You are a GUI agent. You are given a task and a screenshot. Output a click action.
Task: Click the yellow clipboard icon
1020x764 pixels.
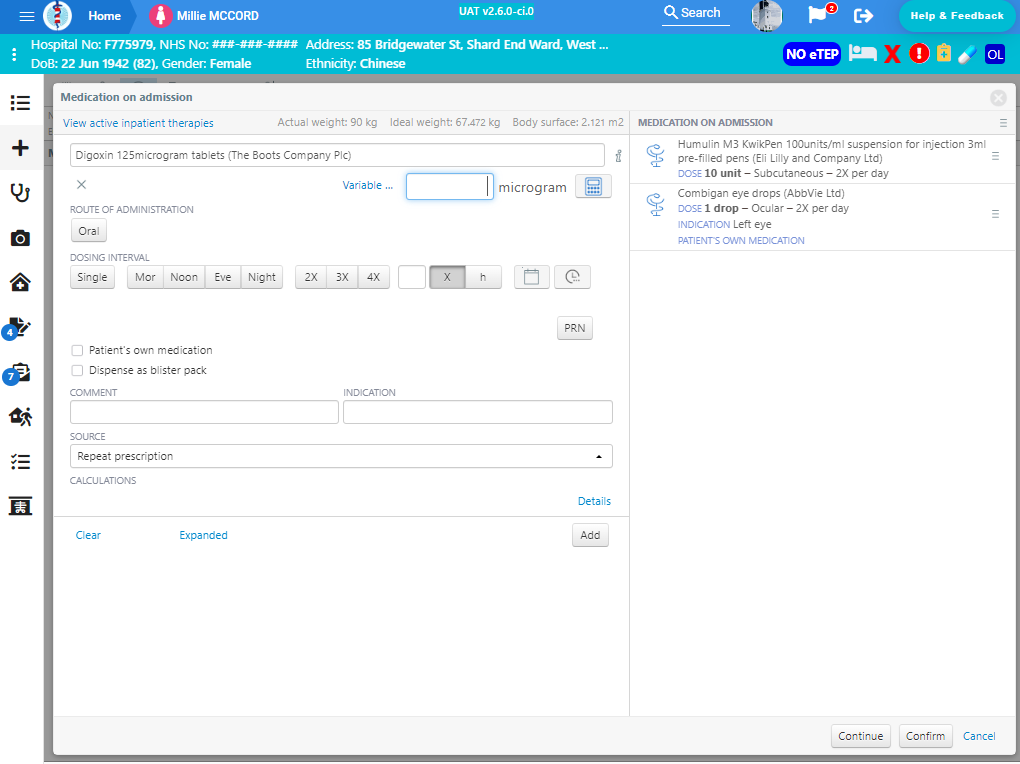pyautogui.click(x=944, y=53)
